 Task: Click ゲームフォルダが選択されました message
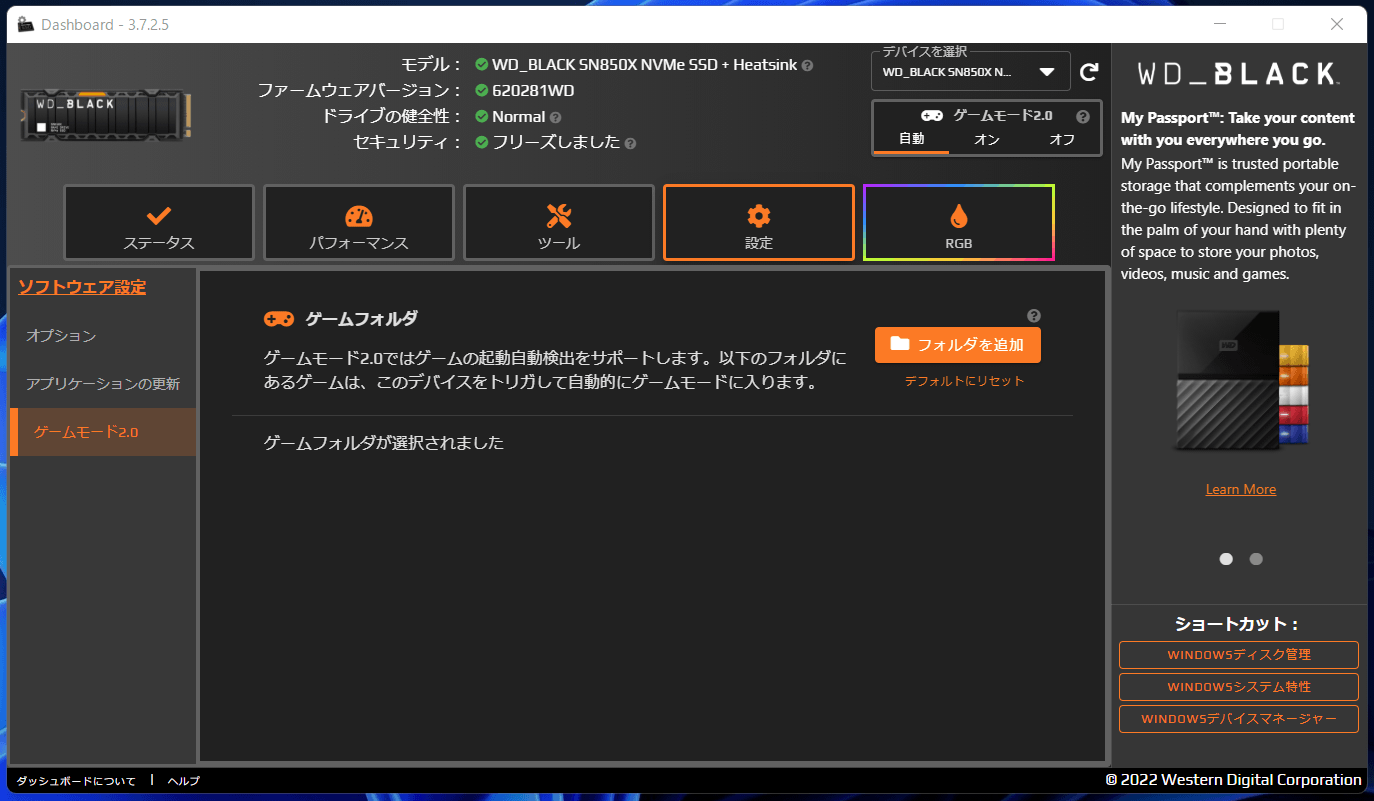384,442
